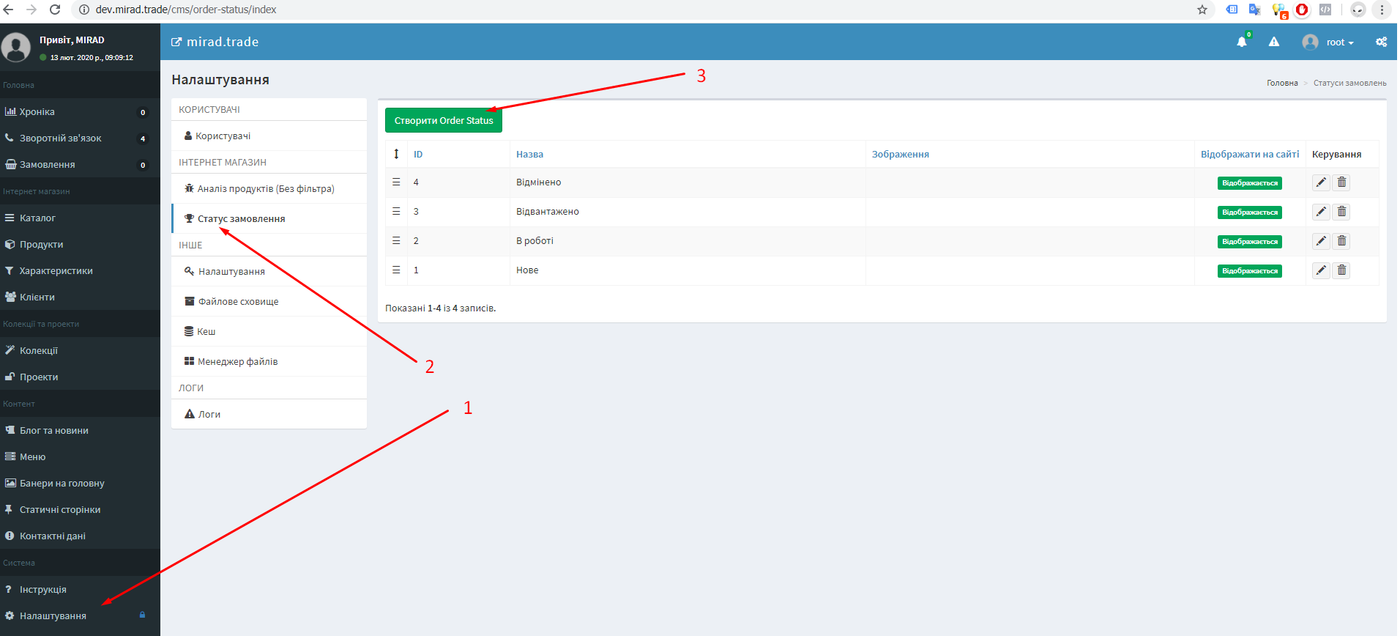Reload the page in browser
Viewport: 1400px width, 636px height.
(x=54, y=9)
